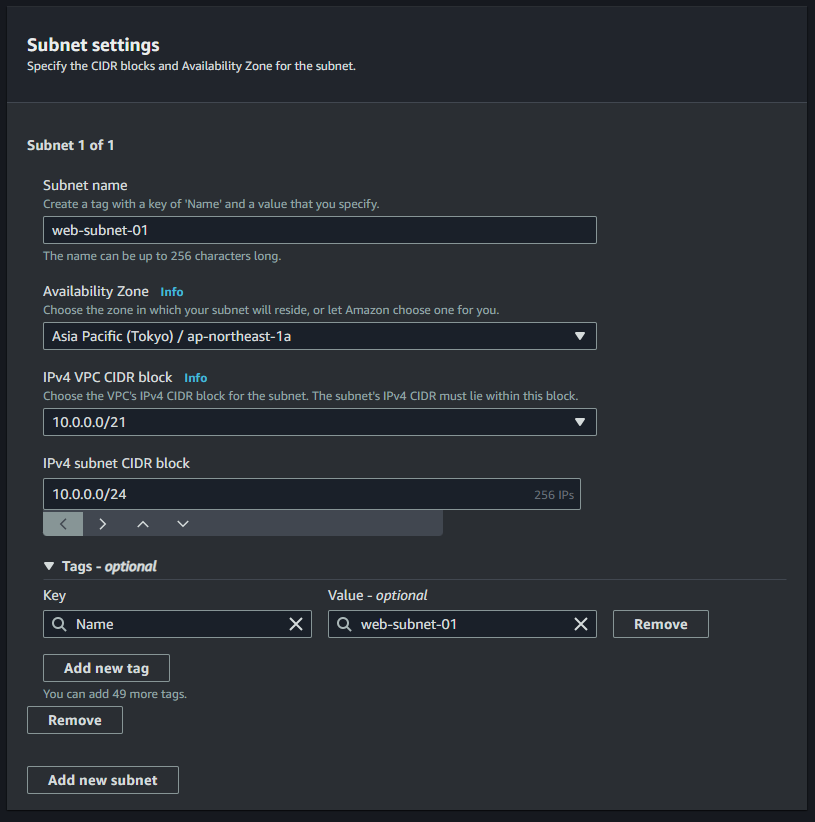Viewport: 815px width, 822px height.
Task: Open Info link beside IPv4 VPC CIDR block
Action: [x=195, y=377]
